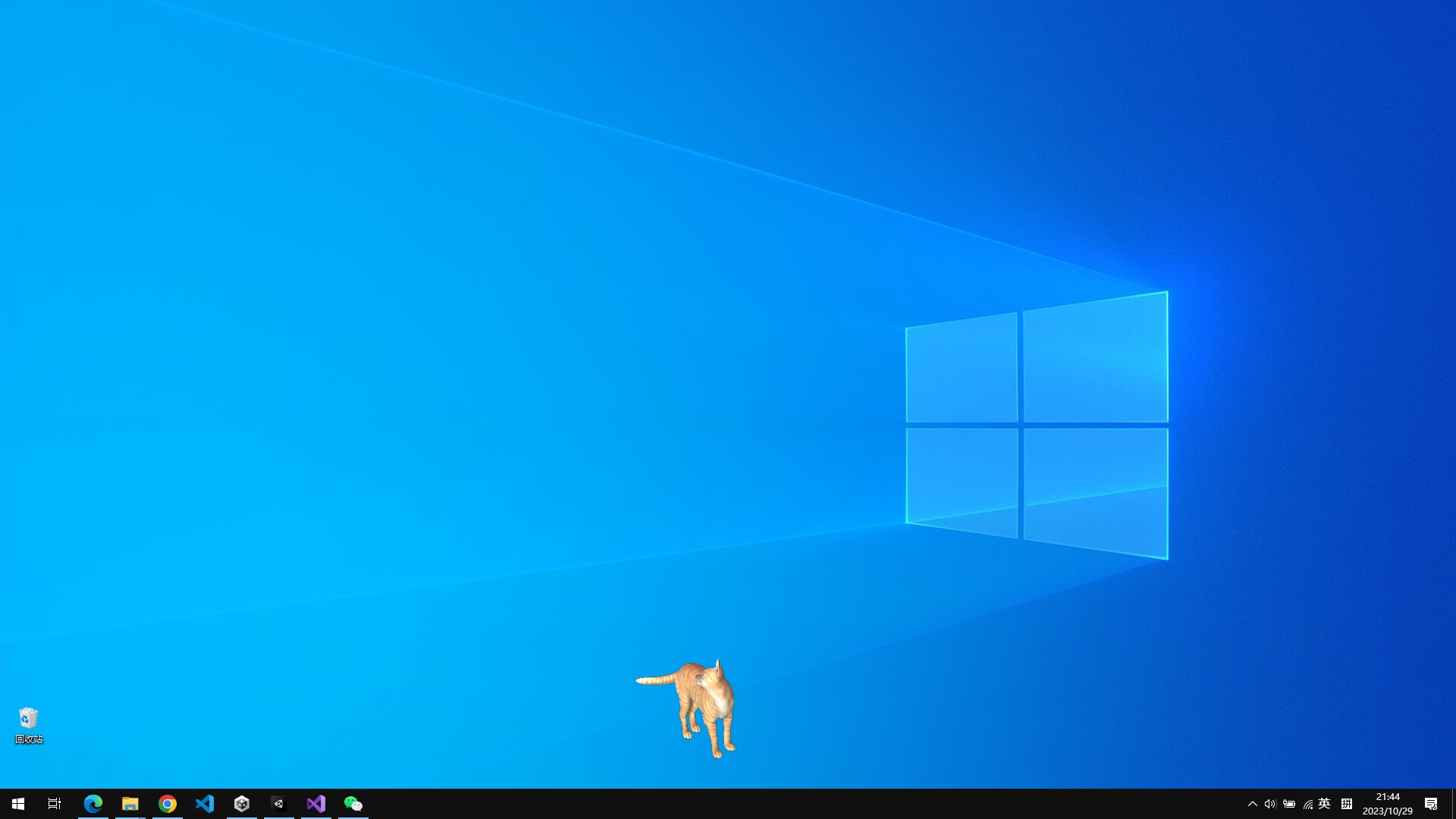This screenshot has height=819, width=1456.
Task: Open Microsoft Edge from the taskbar
Action: click(93, 803)
